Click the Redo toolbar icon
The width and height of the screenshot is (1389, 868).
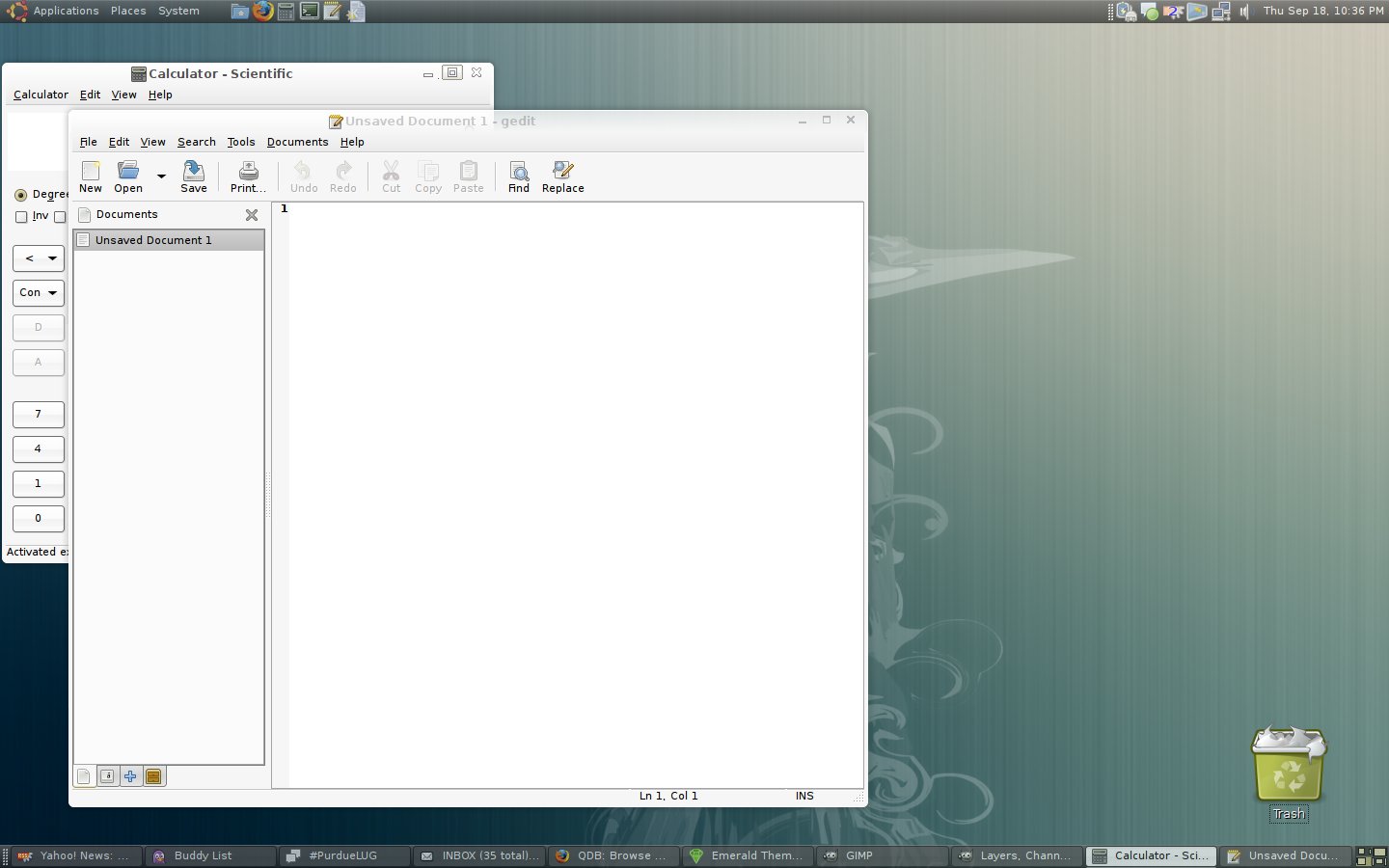[x=343, y=176]
